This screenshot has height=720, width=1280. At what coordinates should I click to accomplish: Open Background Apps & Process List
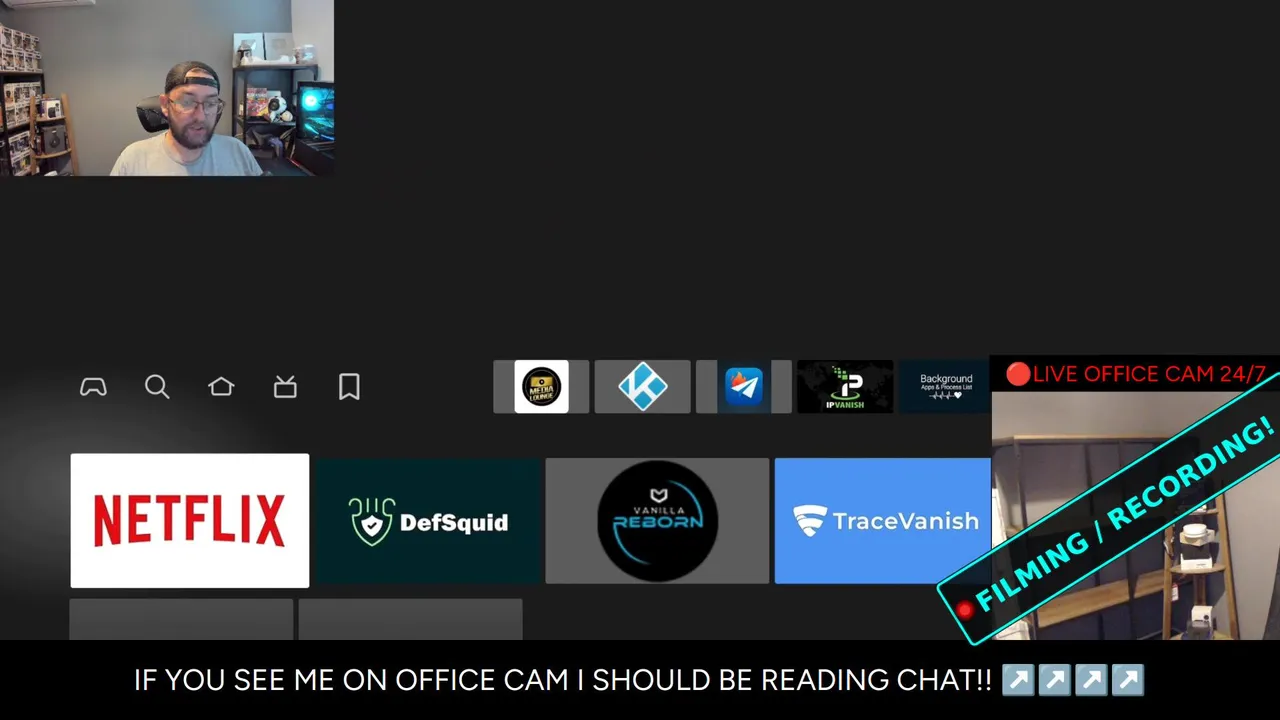coord(944,387)
